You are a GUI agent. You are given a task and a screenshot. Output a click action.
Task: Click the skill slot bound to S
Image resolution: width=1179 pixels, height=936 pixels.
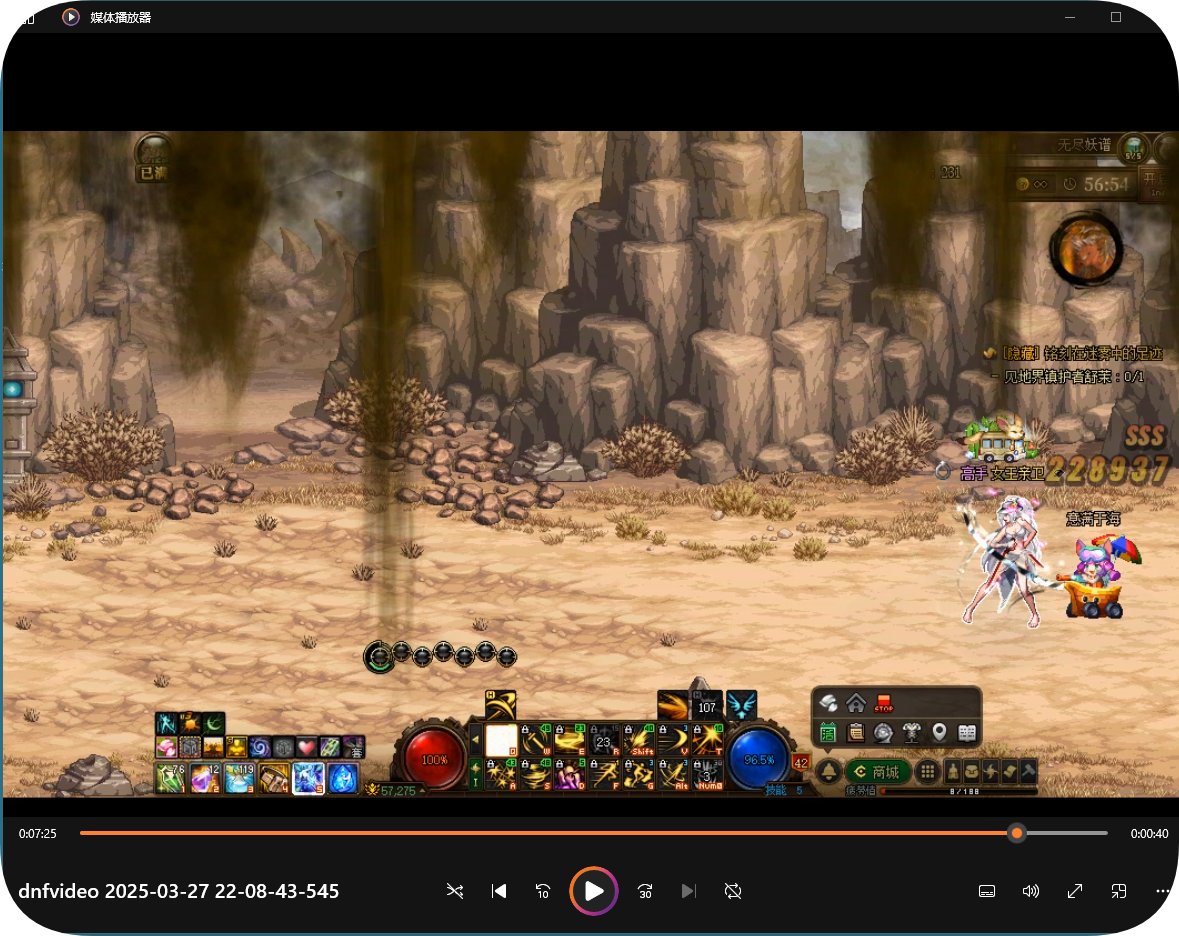(x=535, y=774)
